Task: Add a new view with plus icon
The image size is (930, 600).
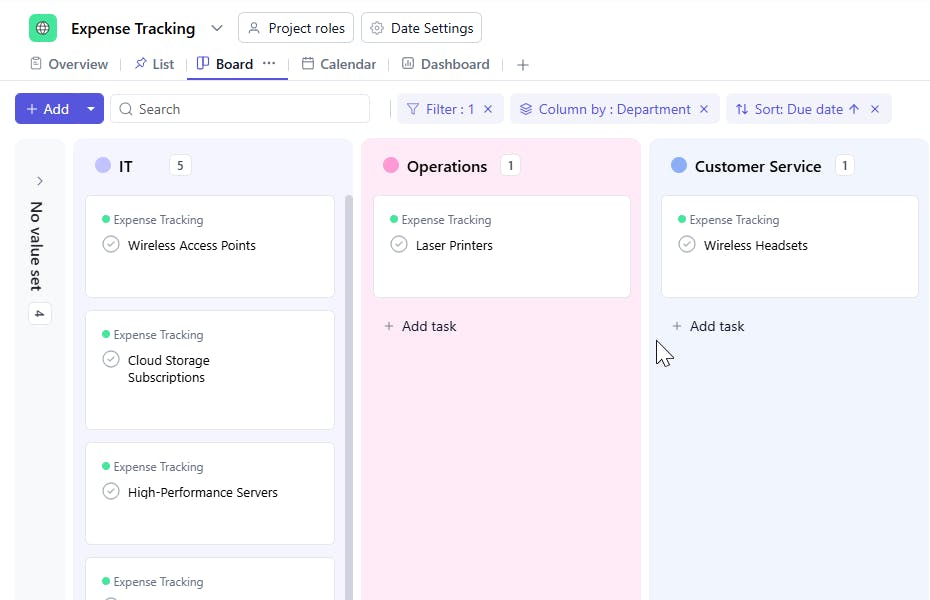Action: pos(522,65)
